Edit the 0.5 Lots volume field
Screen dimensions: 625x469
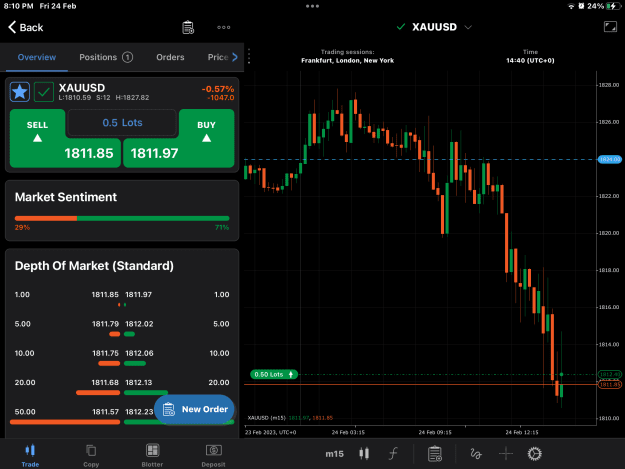122,123
